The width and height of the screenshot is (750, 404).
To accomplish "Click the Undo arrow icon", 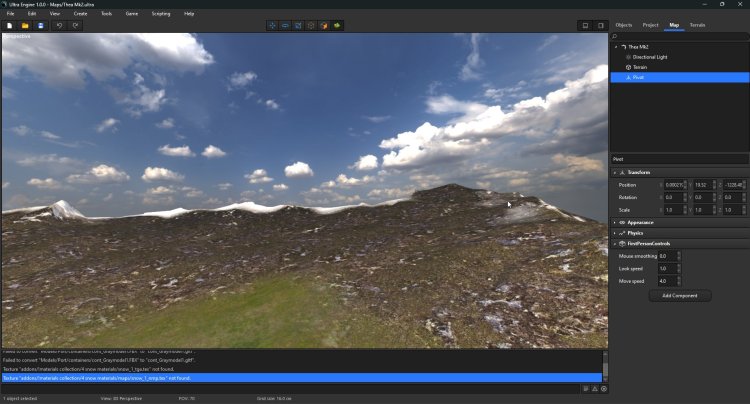I will point(60,25).
